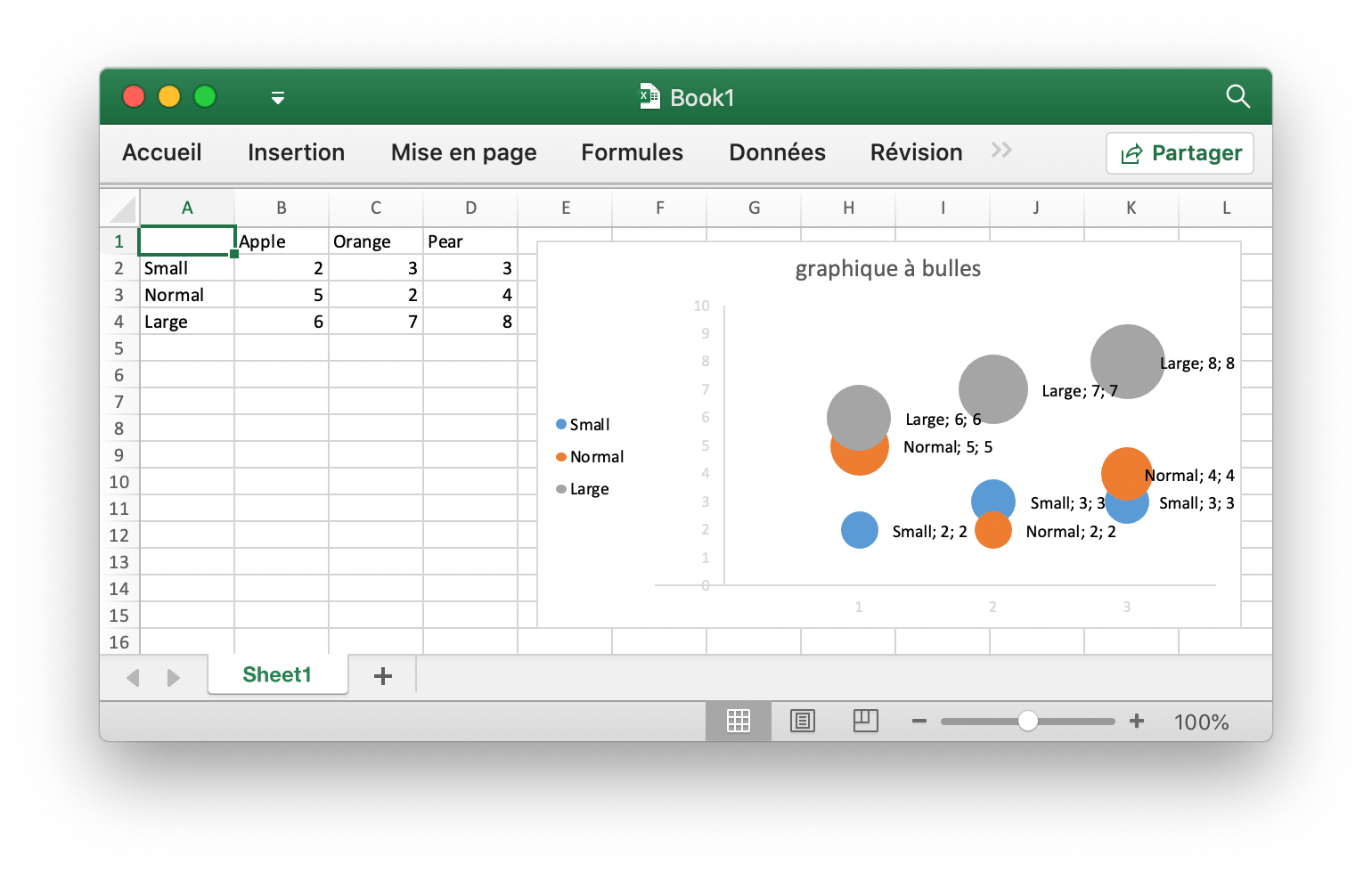Open the toolbar customization chevron
Image resolution: width=1372 pixels, height=873 pixels.
tap(278, 98)
